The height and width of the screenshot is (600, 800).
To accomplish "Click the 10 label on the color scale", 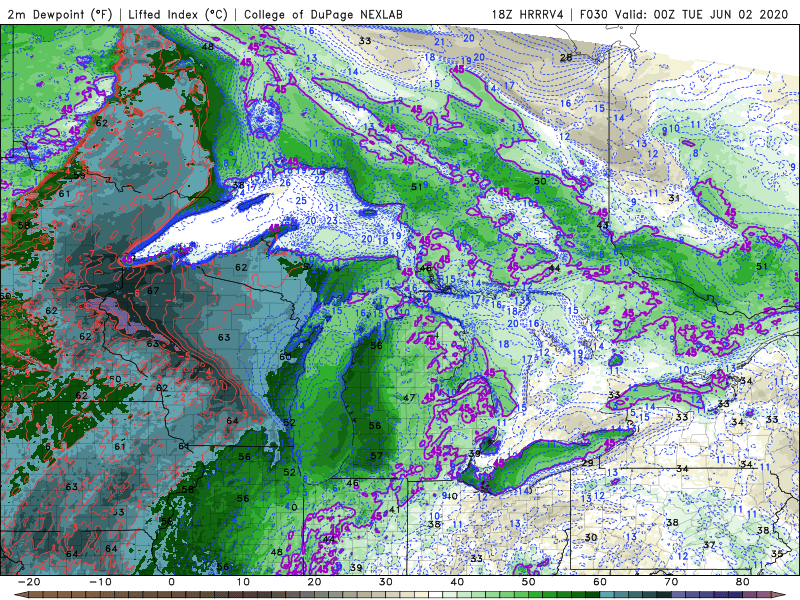I will [243, 582].
